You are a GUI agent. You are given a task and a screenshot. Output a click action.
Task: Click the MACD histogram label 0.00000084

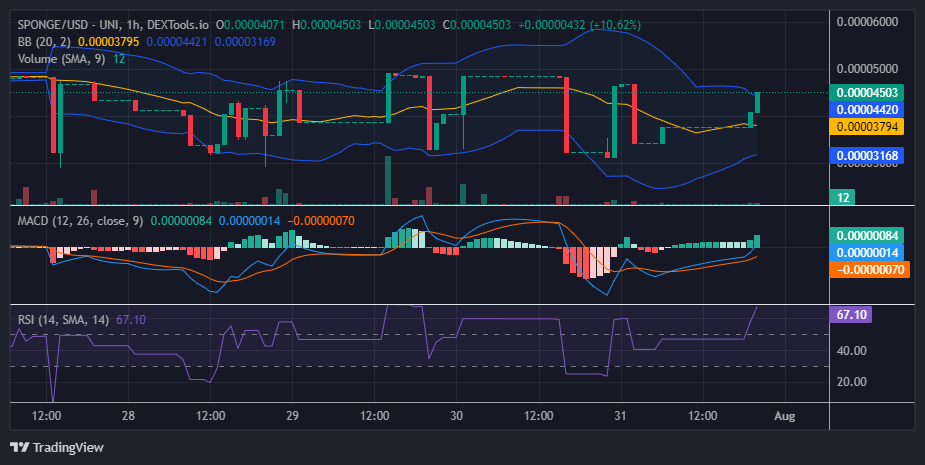pos(867,236)
